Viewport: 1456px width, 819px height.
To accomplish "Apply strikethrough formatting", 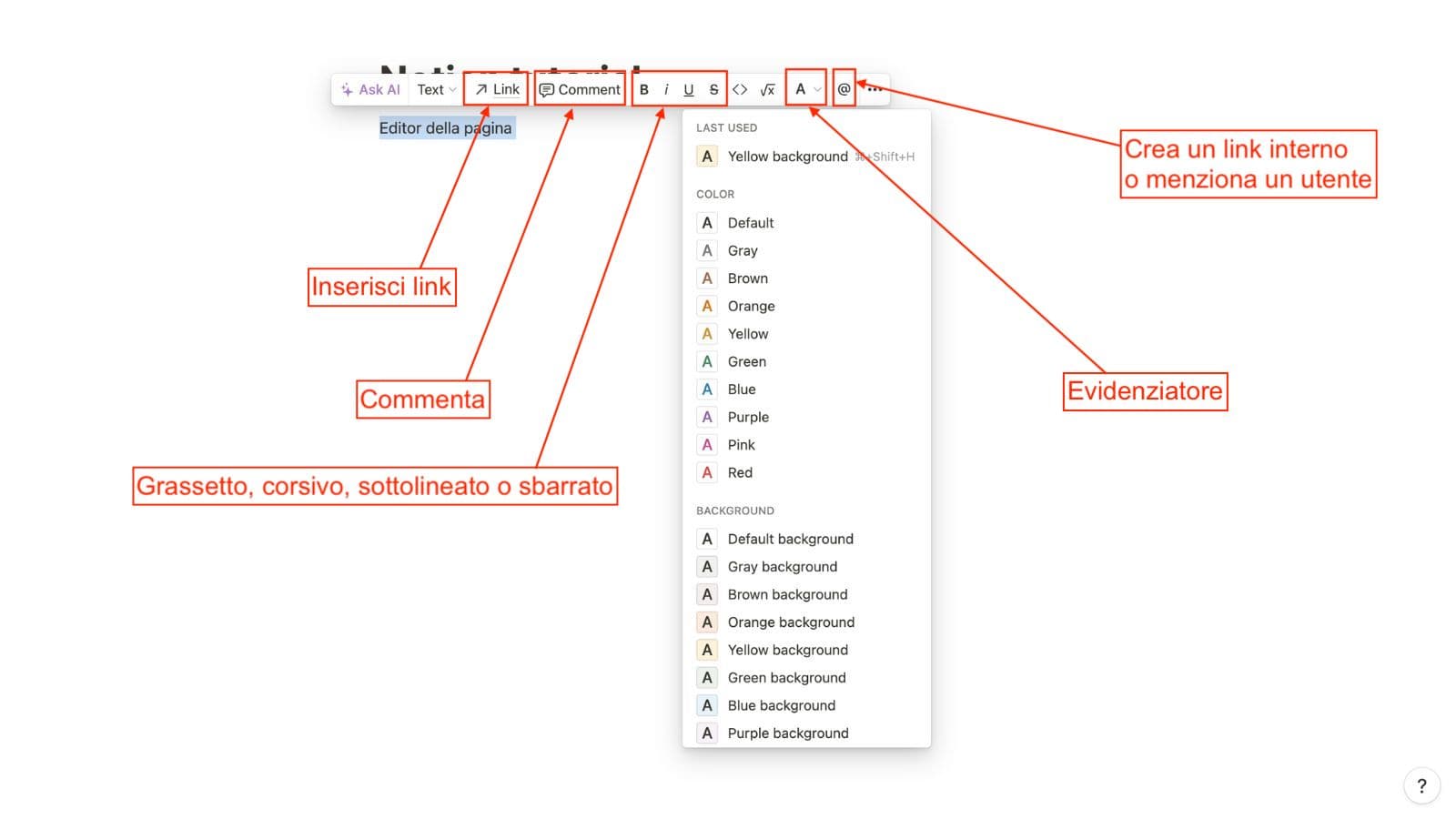I will [x=713, y=89].
